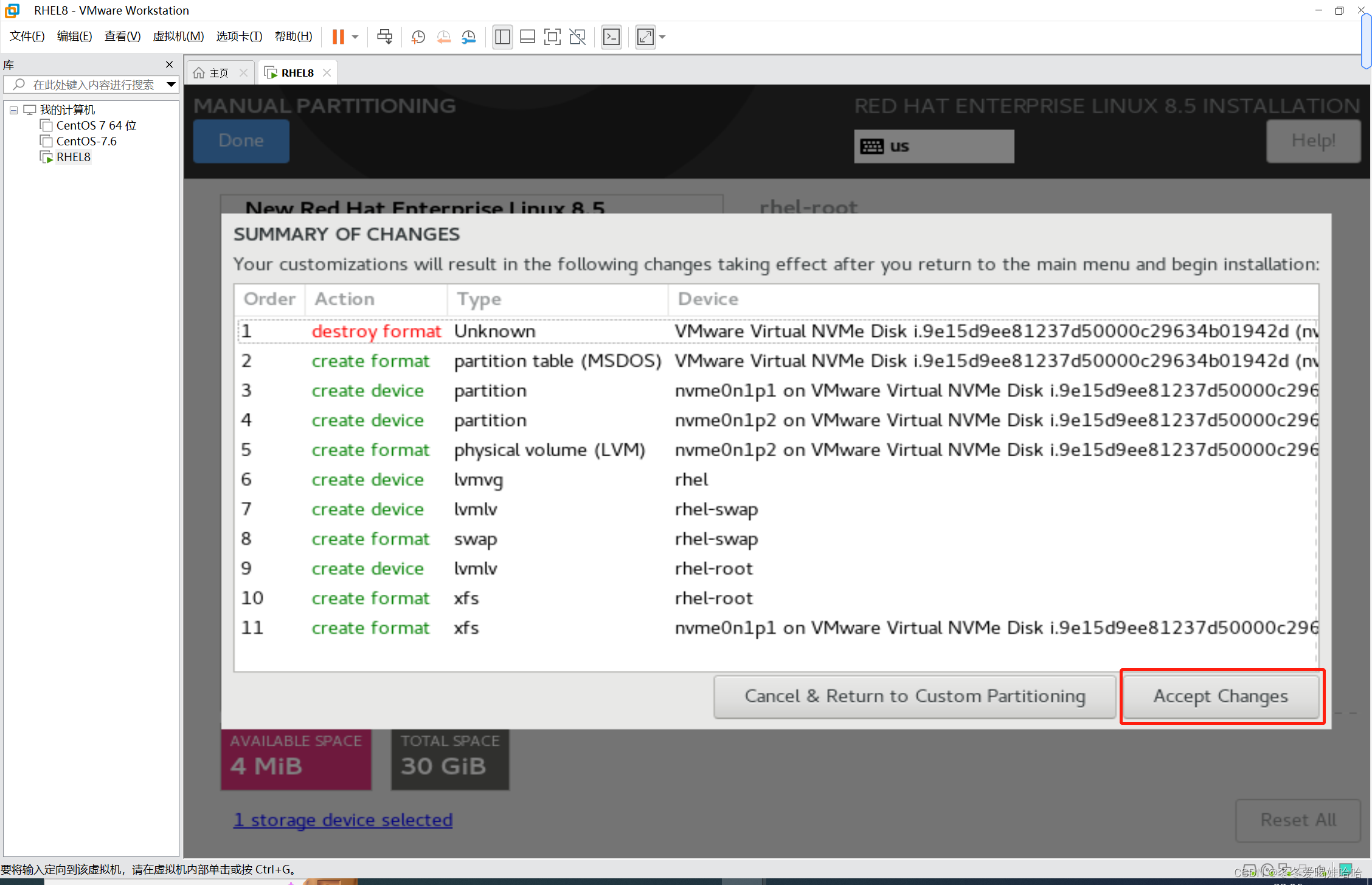Click the take snapshot icon
This screenshot has width=1372, height=885.
point(418,37)
